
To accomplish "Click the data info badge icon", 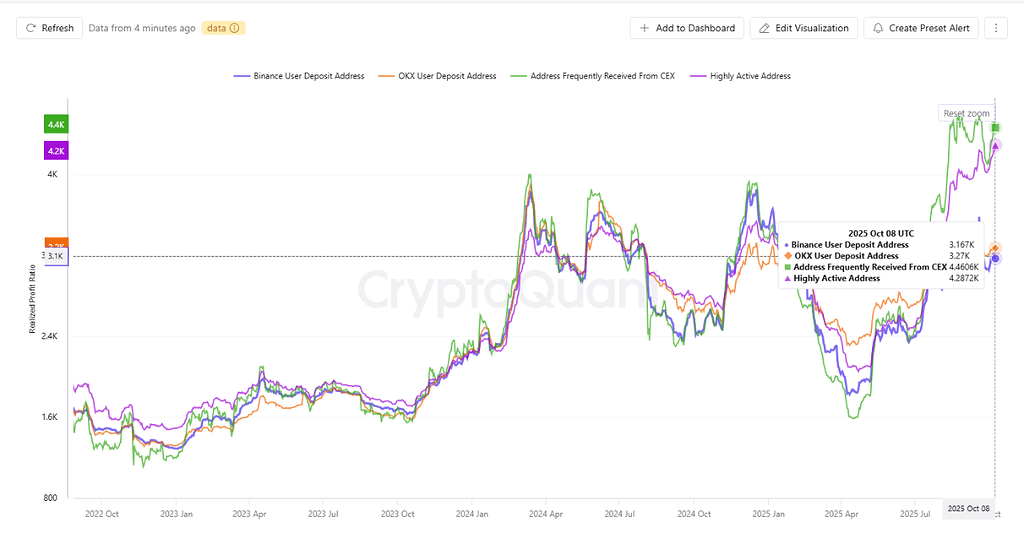I will coord(235,28).
